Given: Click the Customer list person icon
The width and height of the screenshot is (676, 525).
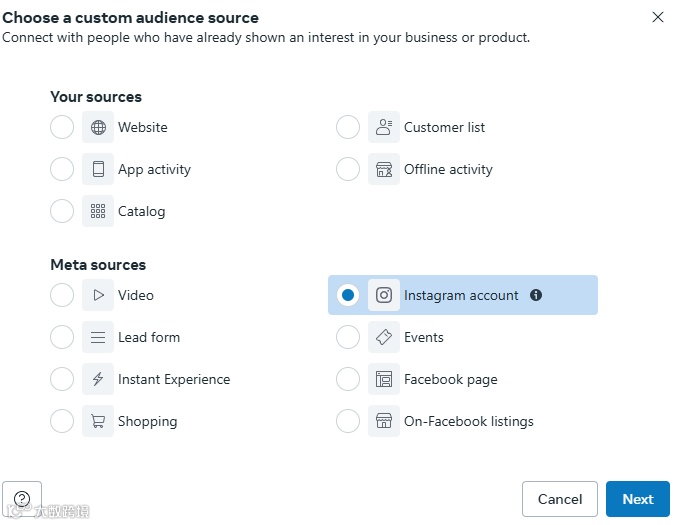Looking at the screenshot, I should pyautogui.click(x=384, y=128).
